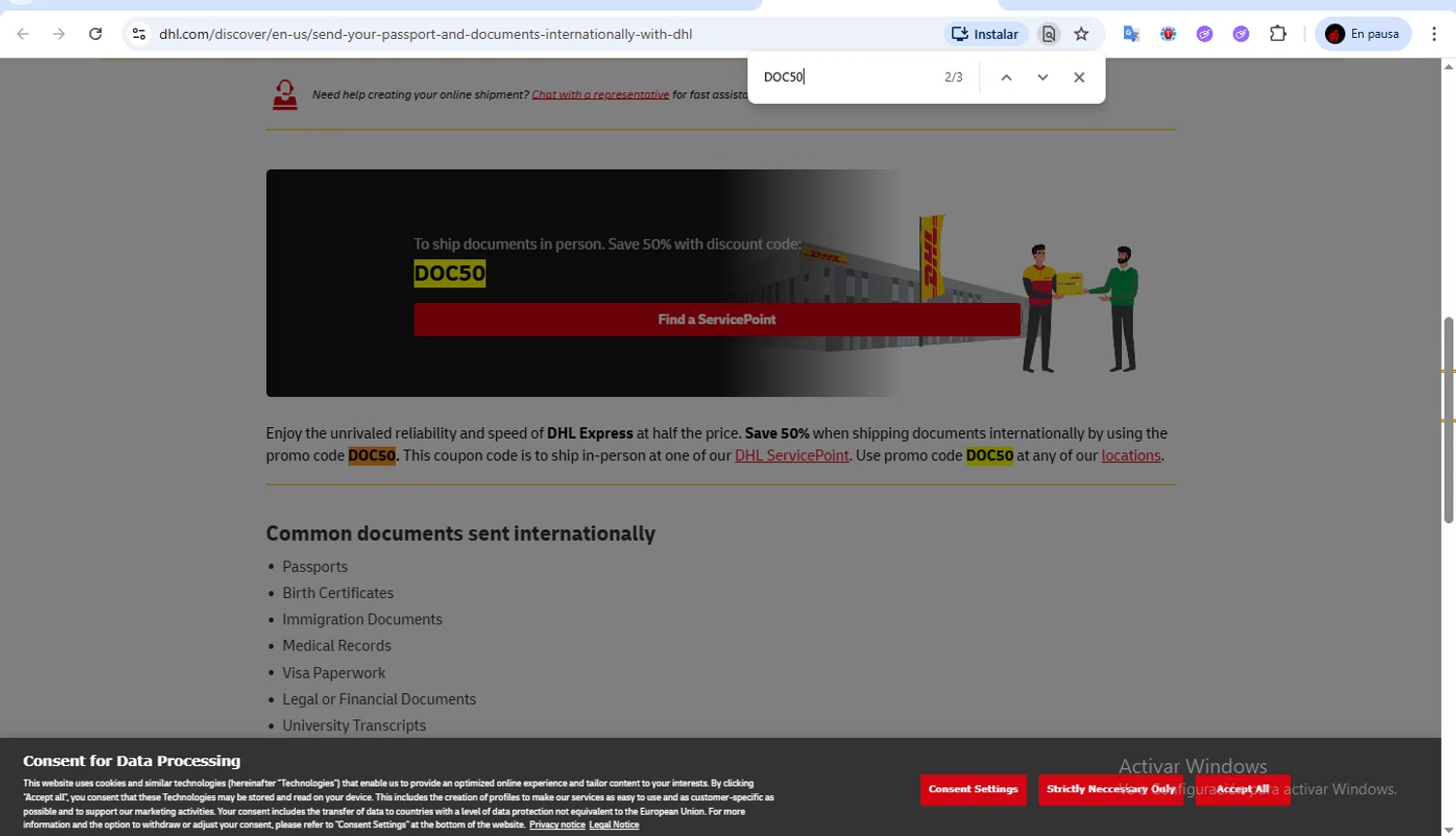Open Chat with a representative link

tap(600, 94)
